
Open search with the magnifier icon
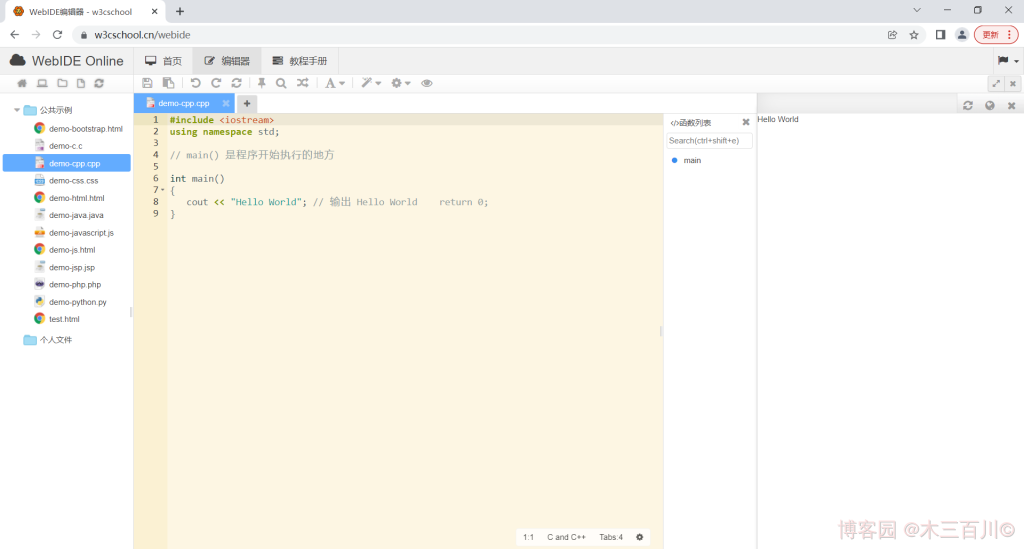pyautogui.click(x=281, y=83)
